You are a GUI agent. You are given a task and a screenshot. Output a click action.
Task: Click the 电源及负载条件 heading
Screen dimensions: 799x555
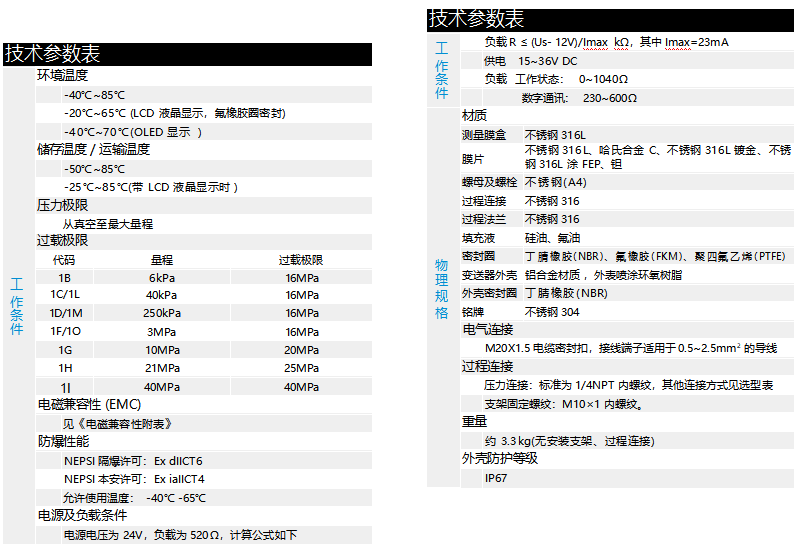(x=82, y=515)
